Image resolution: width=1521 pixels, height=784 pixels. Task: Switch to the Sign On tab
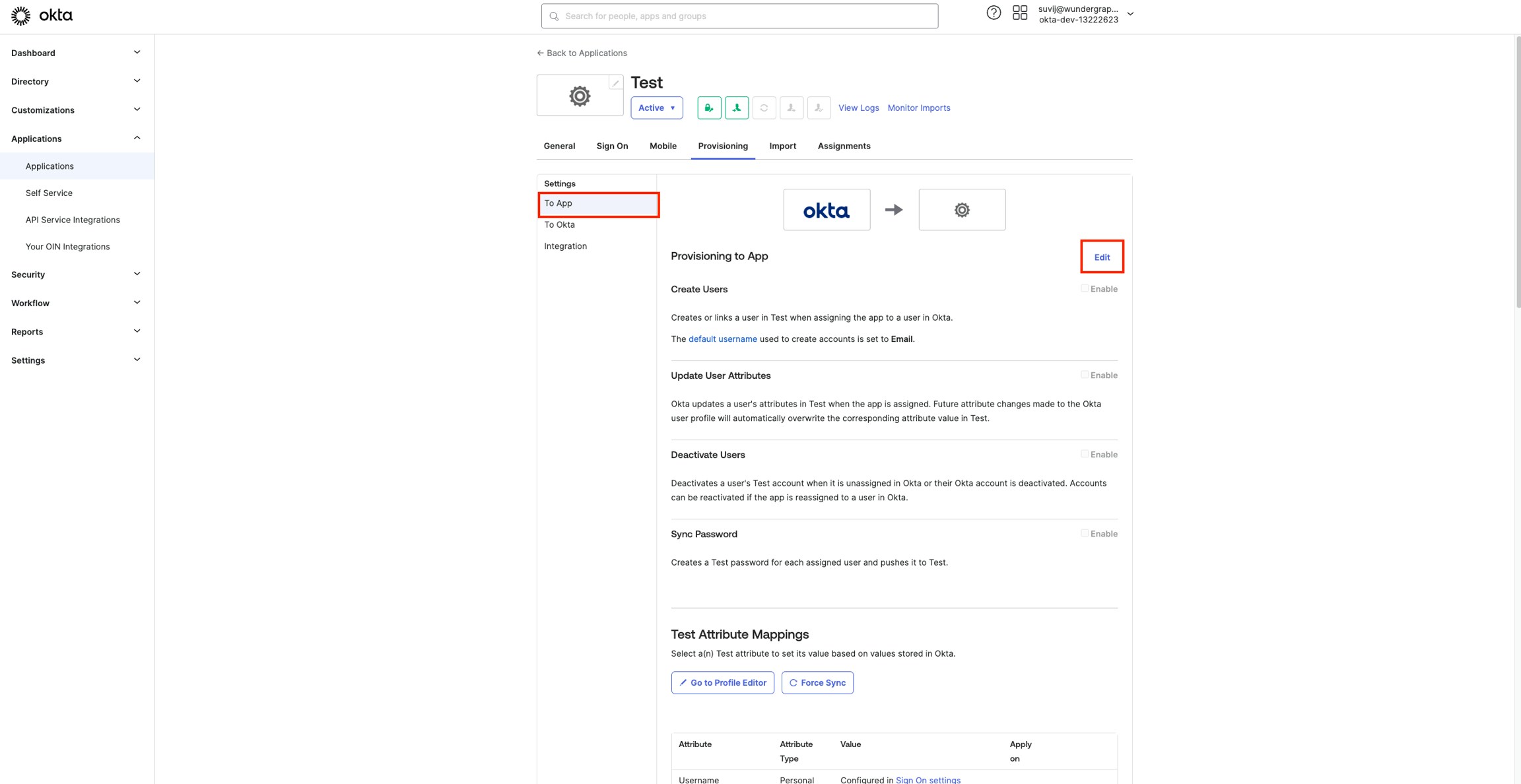click(612, 146)
